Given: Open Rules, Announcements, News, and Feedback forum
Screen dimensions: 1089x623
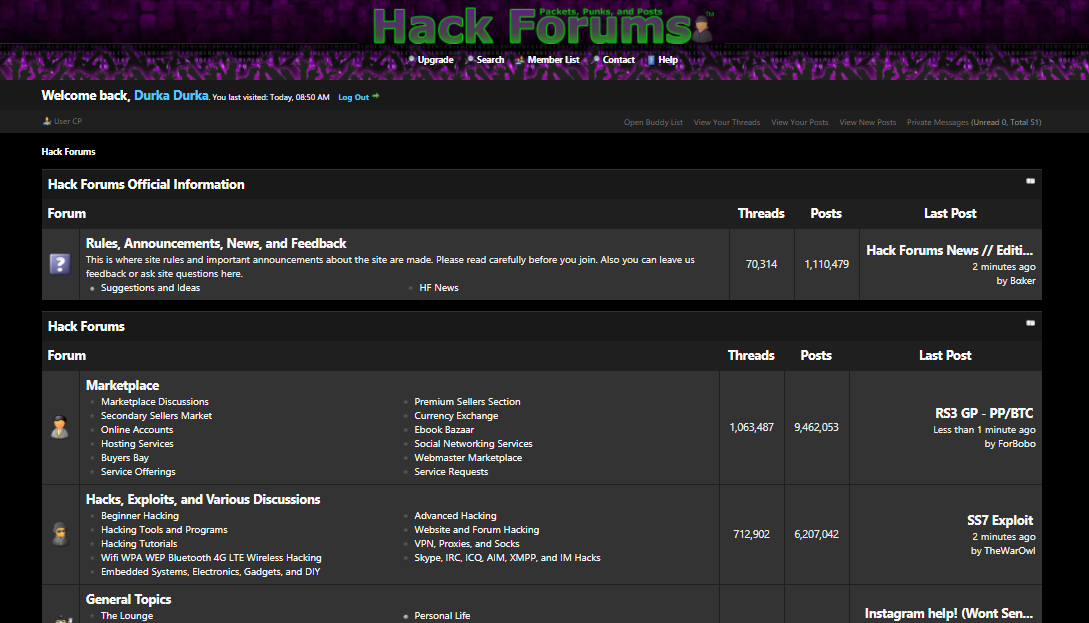Looking at the screenshot, I should (216, 243).
